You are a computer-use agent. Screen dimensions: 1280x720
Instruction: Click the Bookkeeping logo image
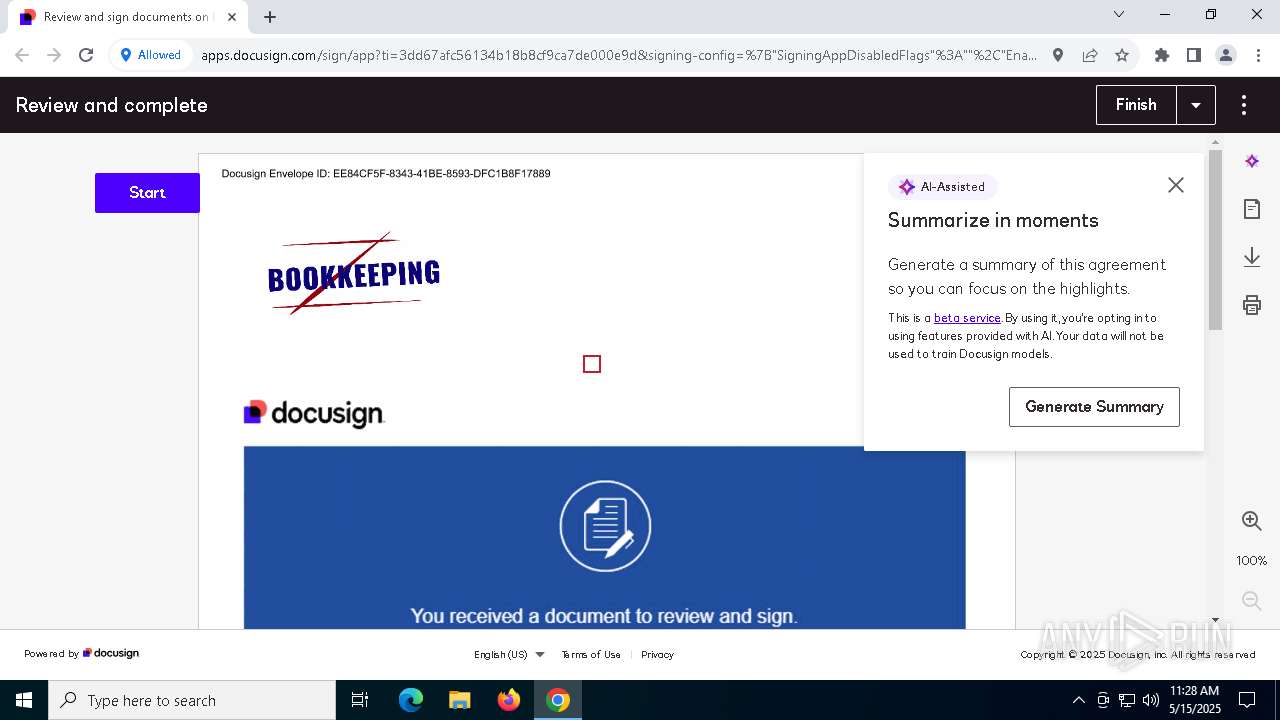(354, 274)
